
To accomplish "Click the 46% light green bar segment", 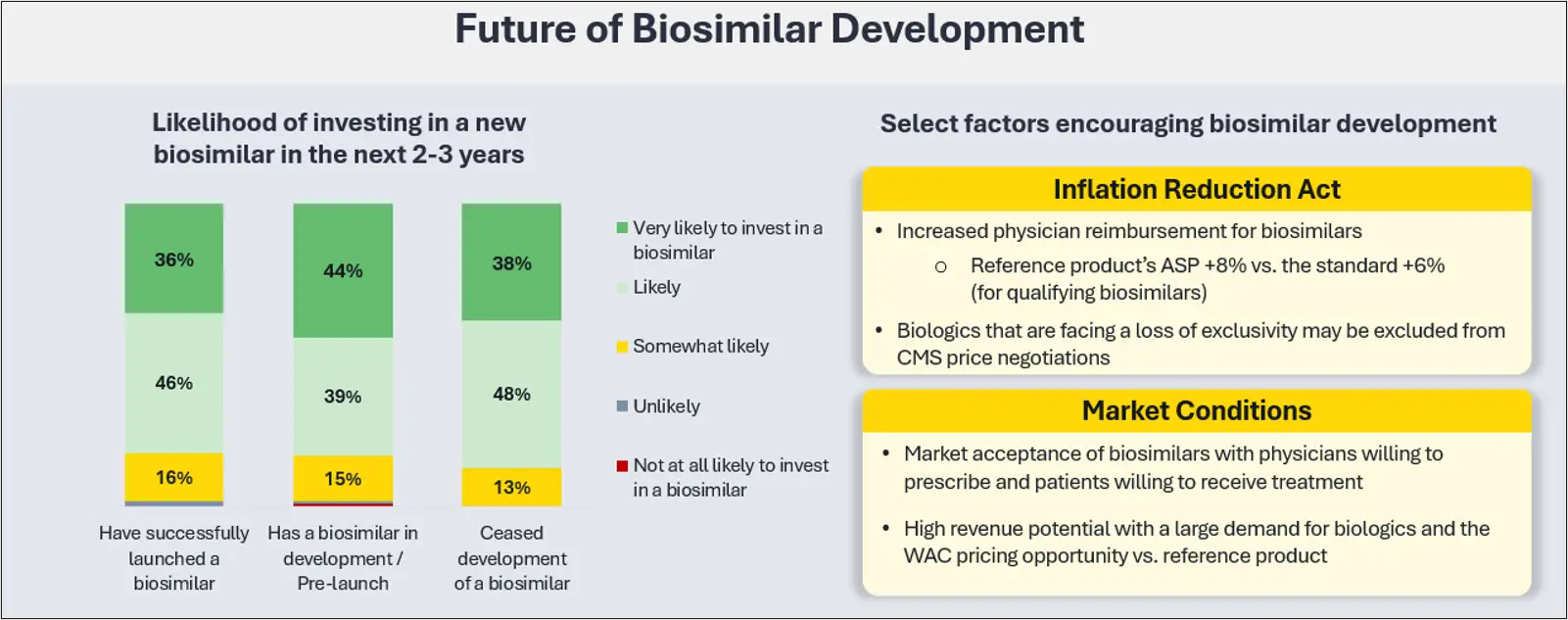I will 173,383.
